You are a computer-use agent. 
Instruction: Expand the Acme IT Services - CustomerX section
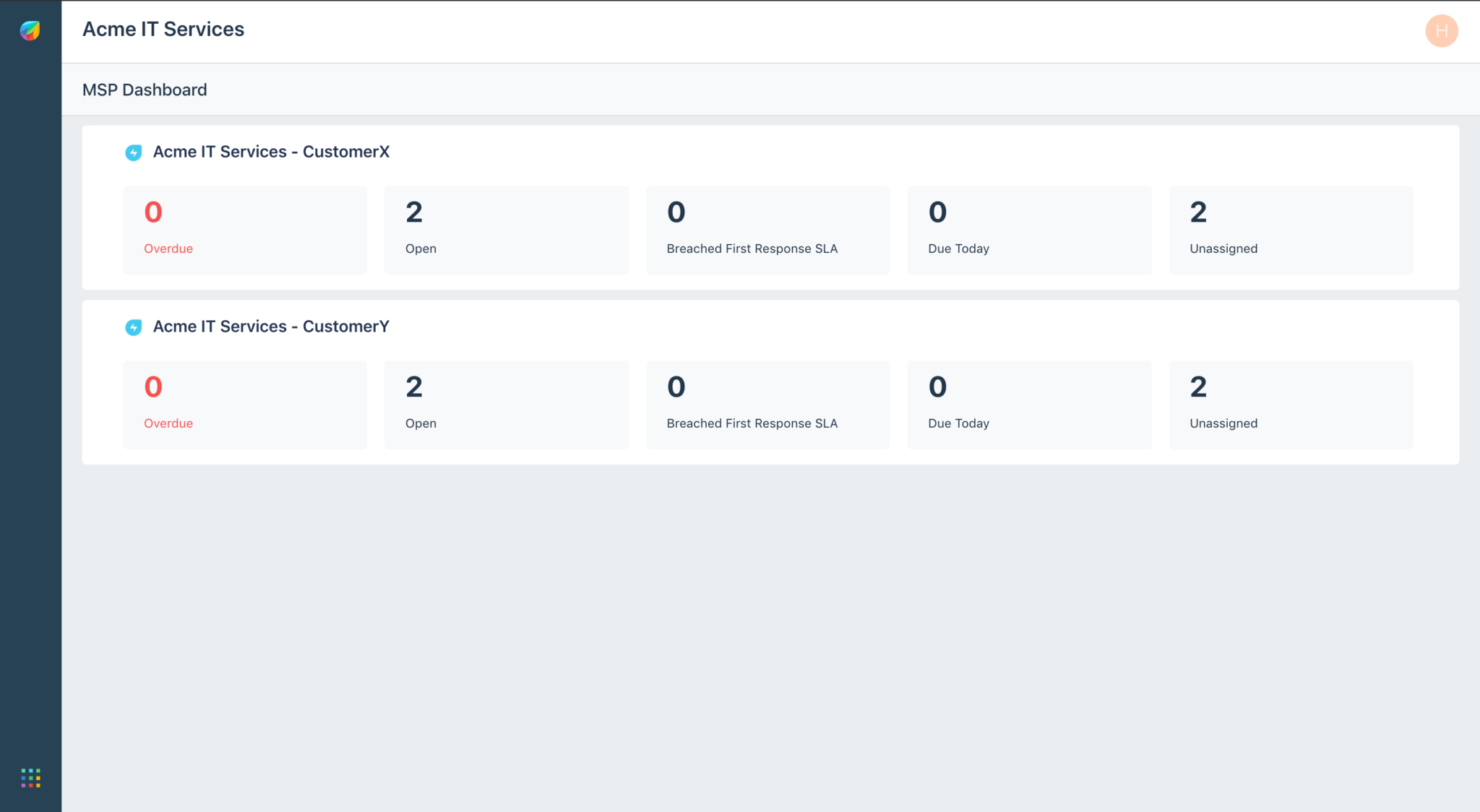pos(271,152)
